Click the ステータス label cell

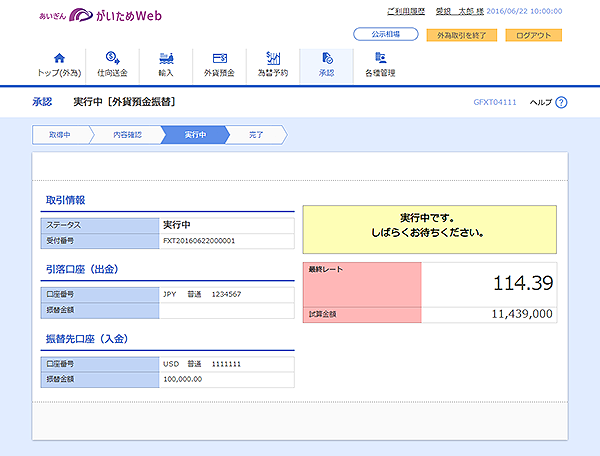[x=100, y=225]
